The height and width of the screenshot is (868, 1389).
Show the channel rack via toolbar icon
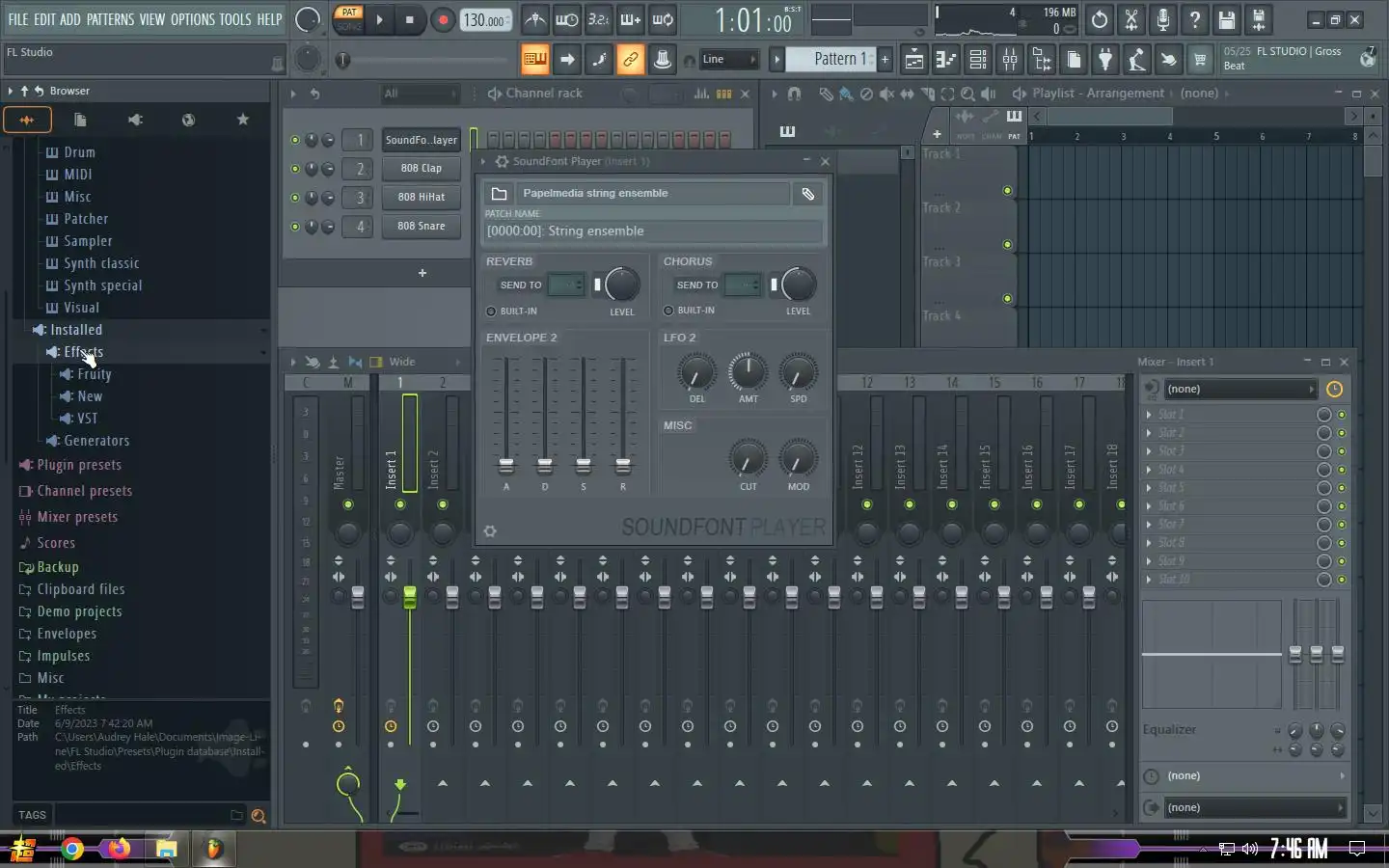(977, 60)
